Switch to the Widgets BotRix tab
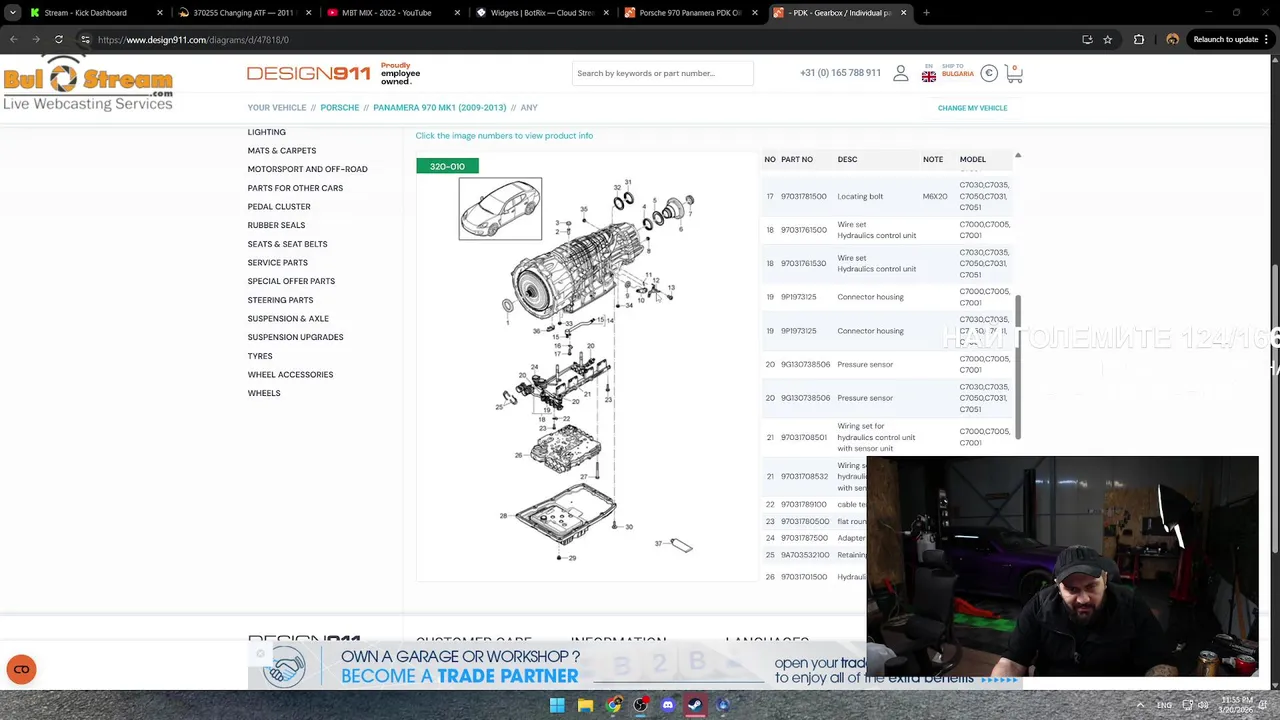Viewport: 1280px width, 720px height. coord(541,13)
